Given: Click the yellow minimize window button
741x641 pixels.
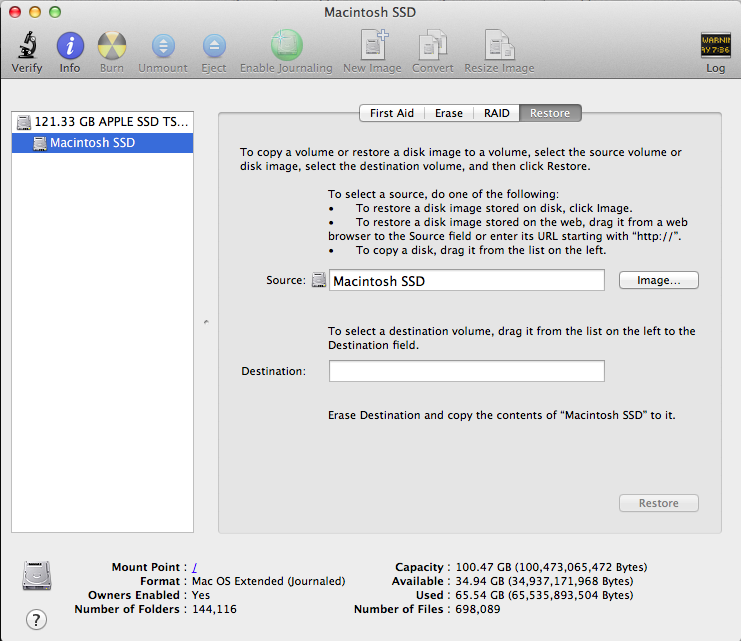Looking at the screenshot, I should point(35,12).
